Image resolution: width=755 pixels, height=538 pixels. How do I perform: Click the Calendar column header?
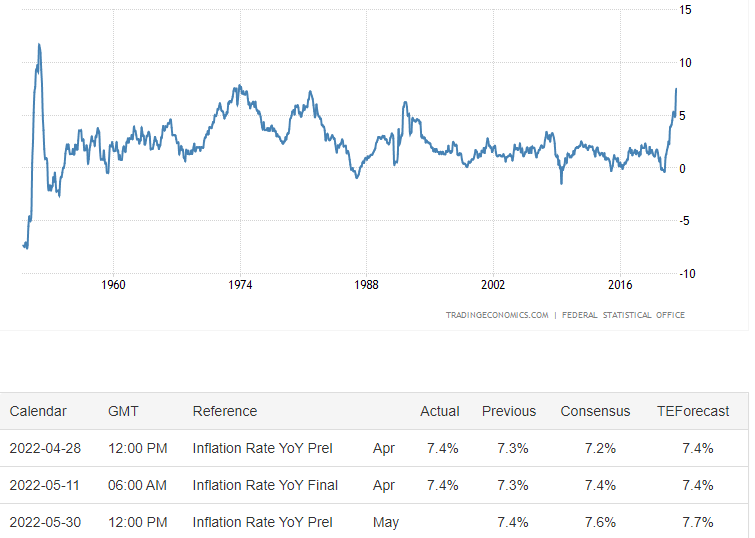point(38,411)
